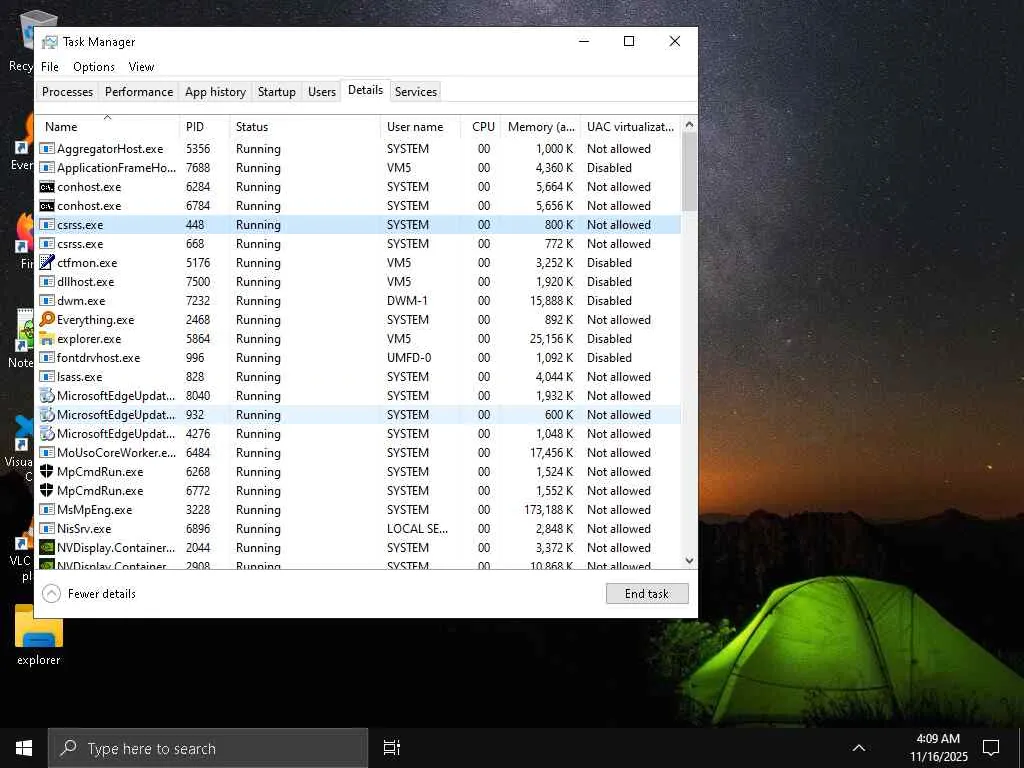
Task: Click user name DWM-1
Action: (407, 300)
